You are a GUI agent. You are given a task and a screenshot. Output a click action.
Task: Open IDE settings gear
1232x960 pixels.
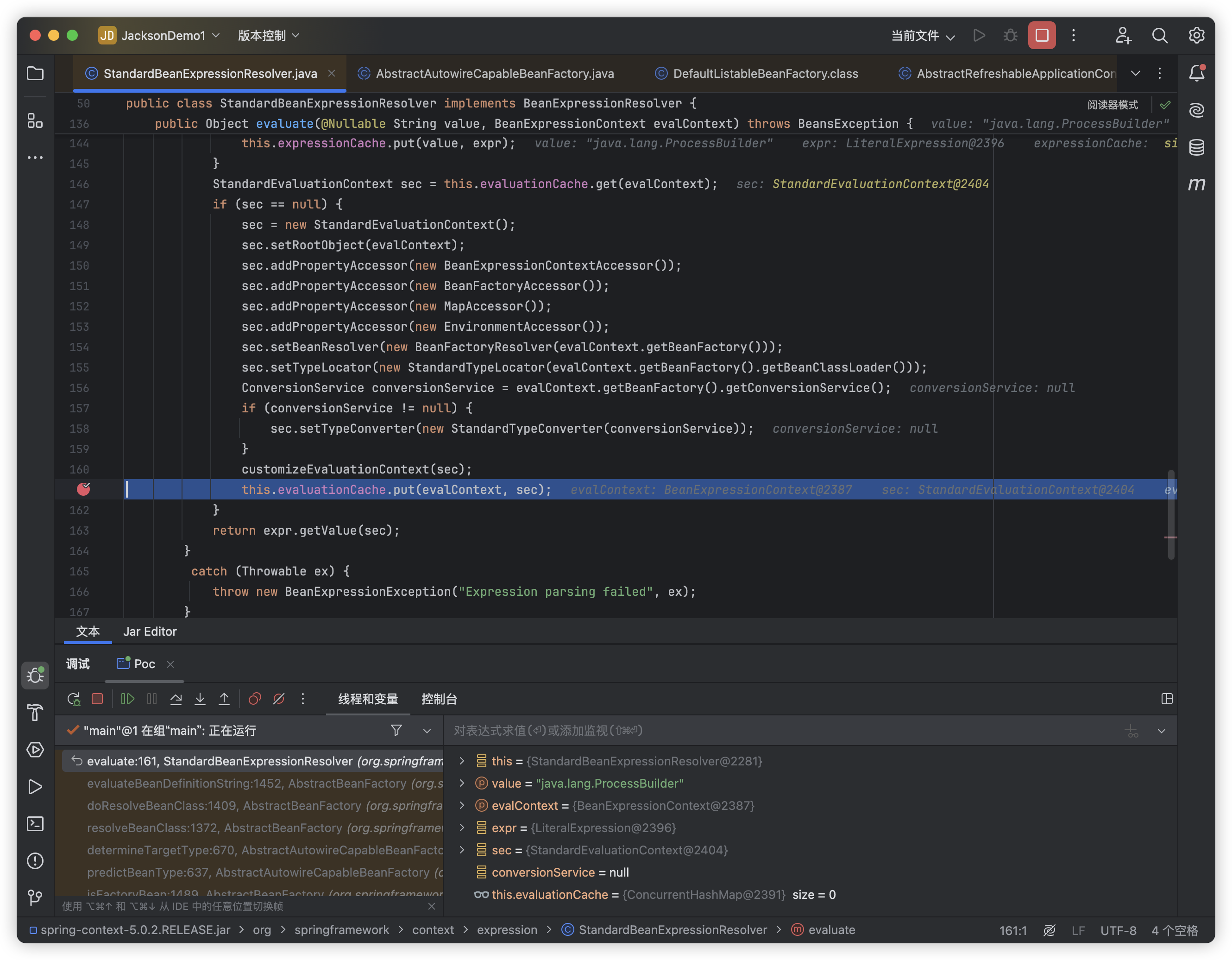click(x=1196, y=36)
